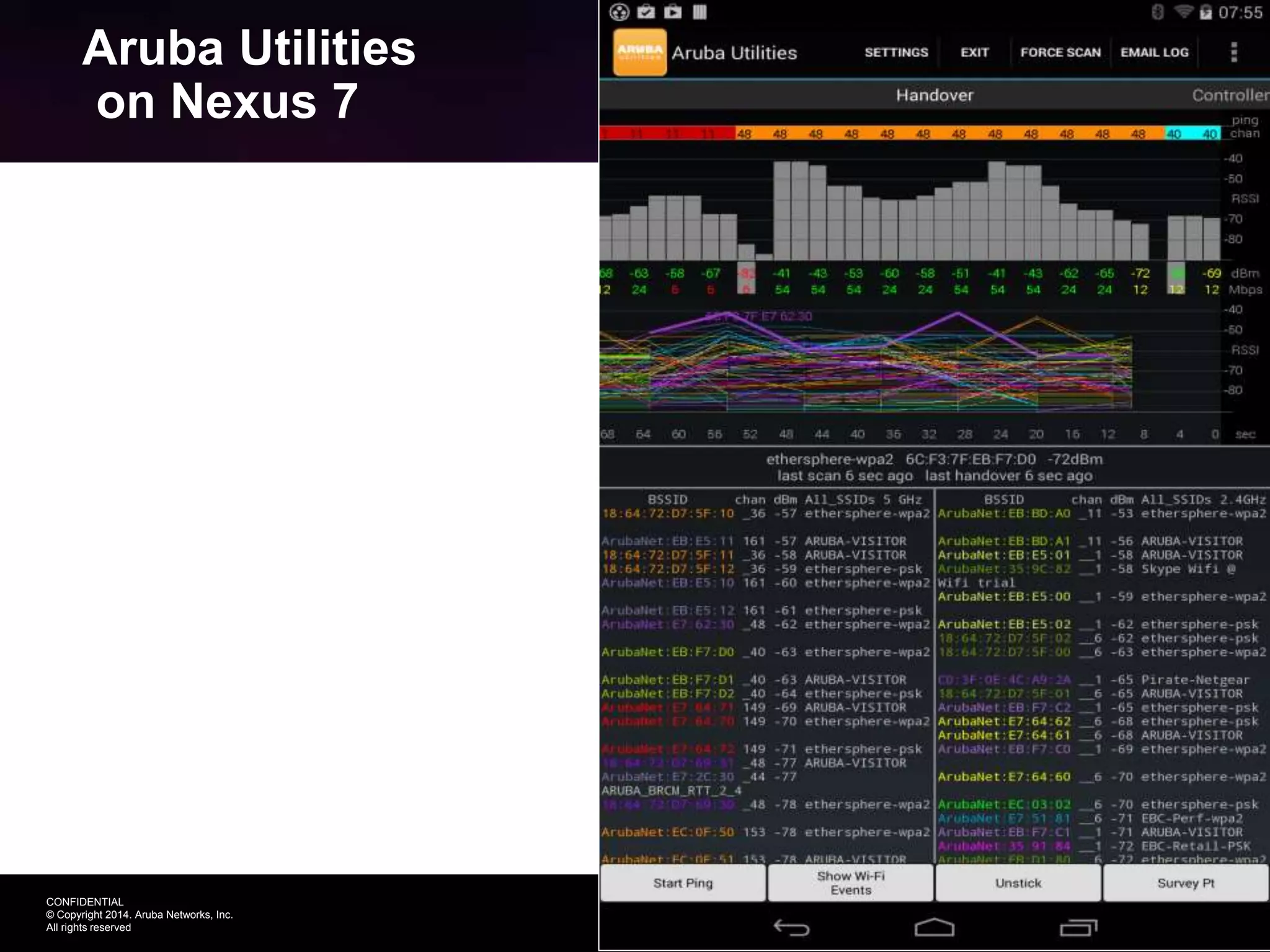1270x952 pixels.
Task: Select row ArubaNet:E7:64:62 -68 ethersphere-psk
Action: point(1102,721)
